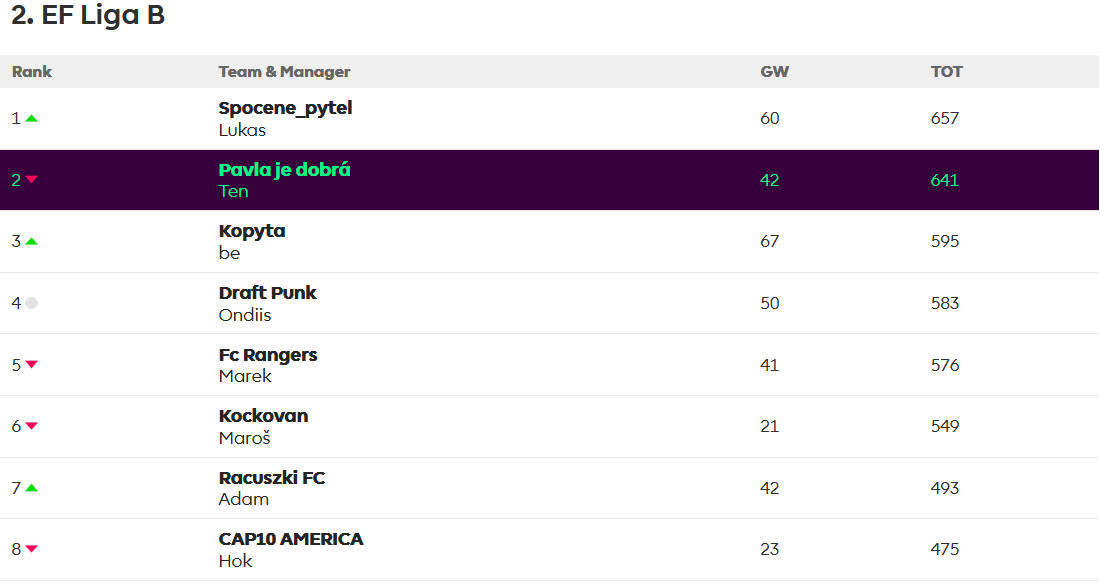Screen dimensions: 1100x588
Task: Open Racuszki FC team page
Action: tap(272, 478)
